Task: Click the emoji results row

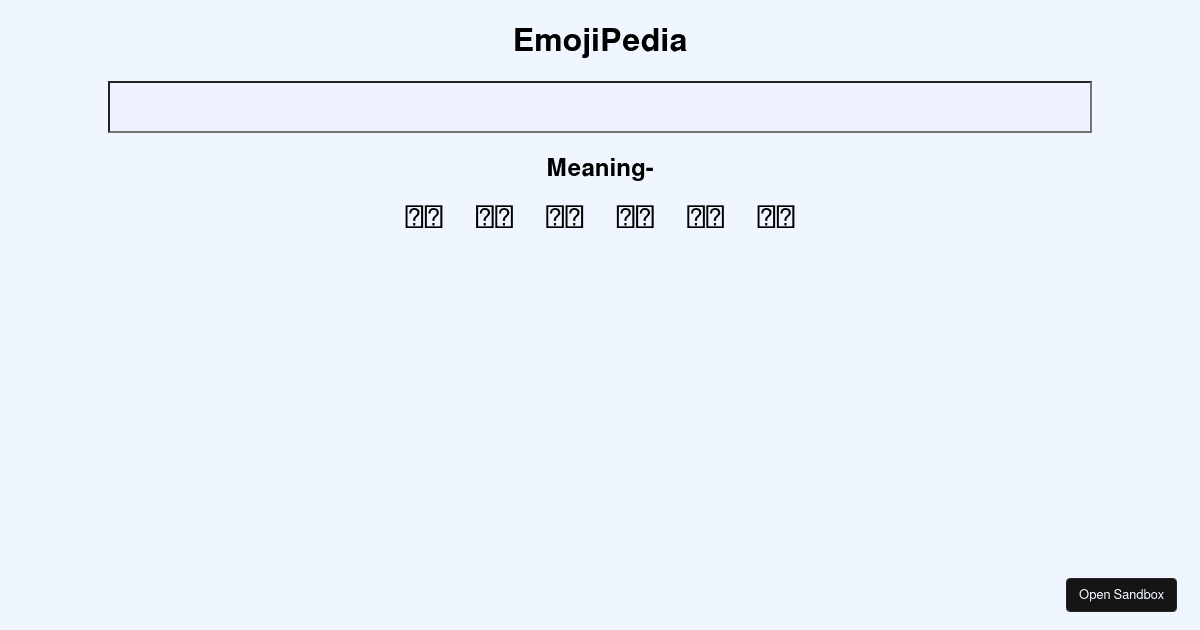Action: click(x=600, y=217)
